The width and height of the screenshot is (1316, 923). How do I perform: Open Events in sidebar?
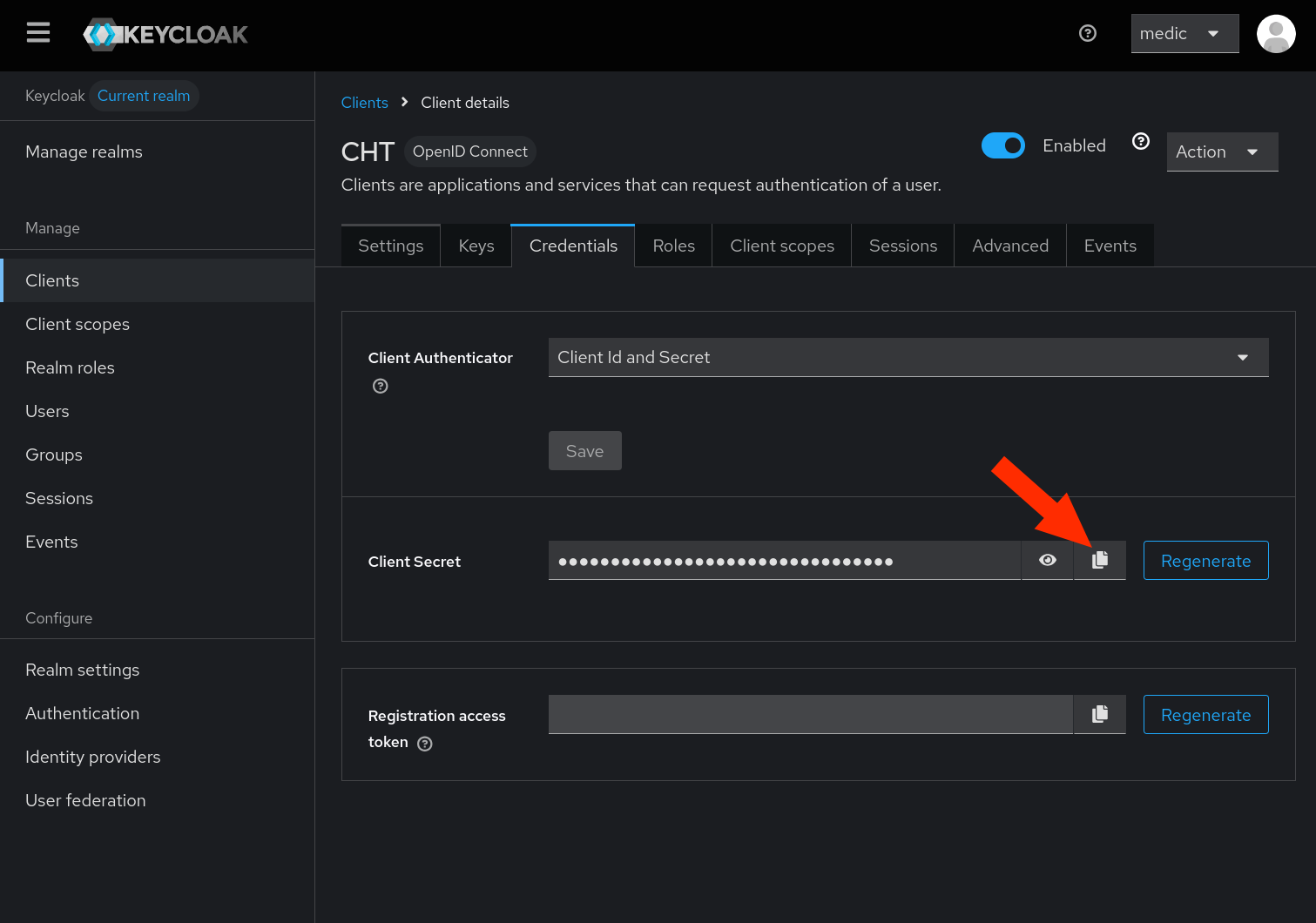(x=157, y=542)
